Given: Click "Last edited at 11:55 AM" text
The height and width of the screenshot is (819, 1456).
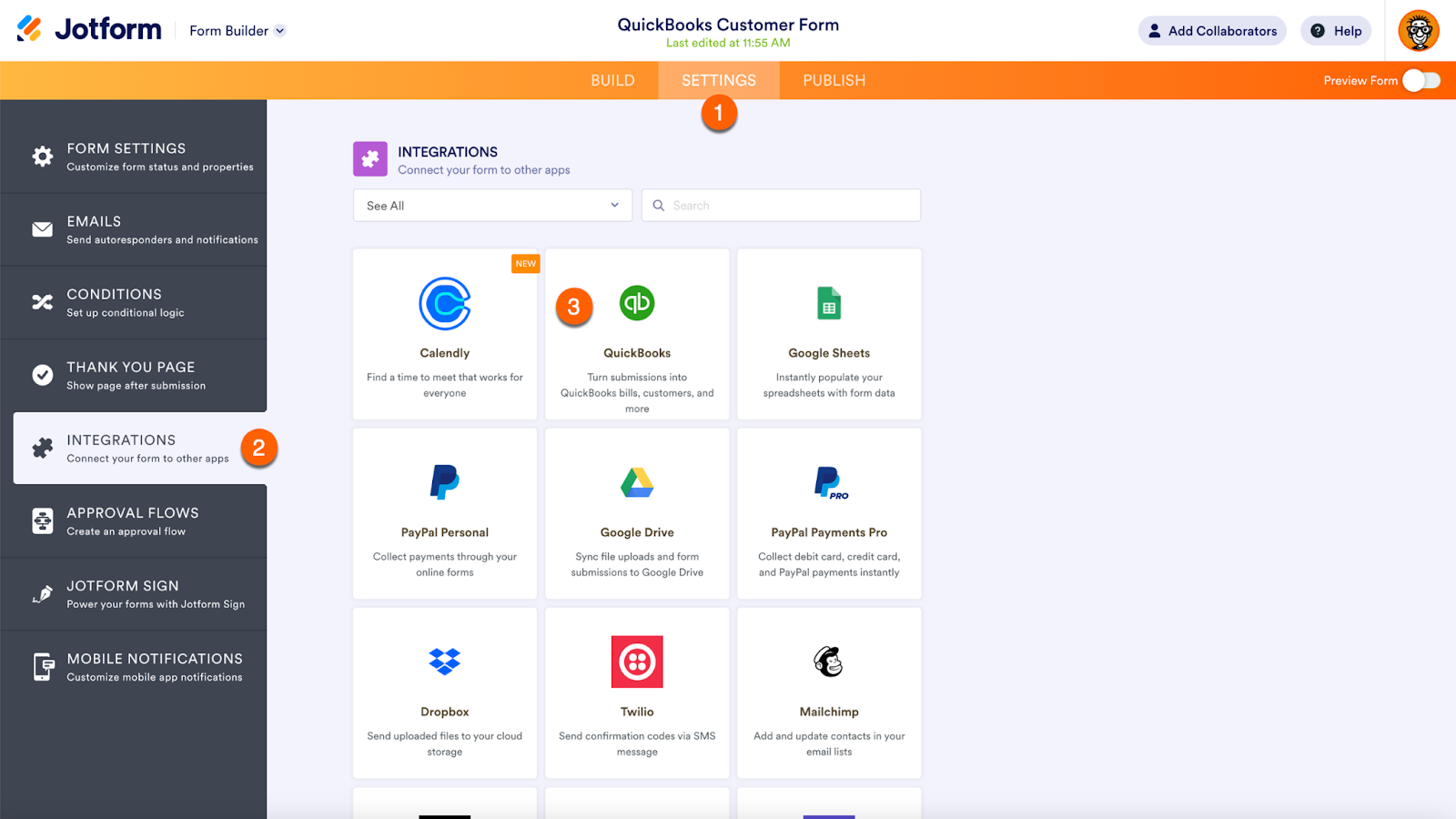Looking at the screenshot, I should tap(728, 43).
